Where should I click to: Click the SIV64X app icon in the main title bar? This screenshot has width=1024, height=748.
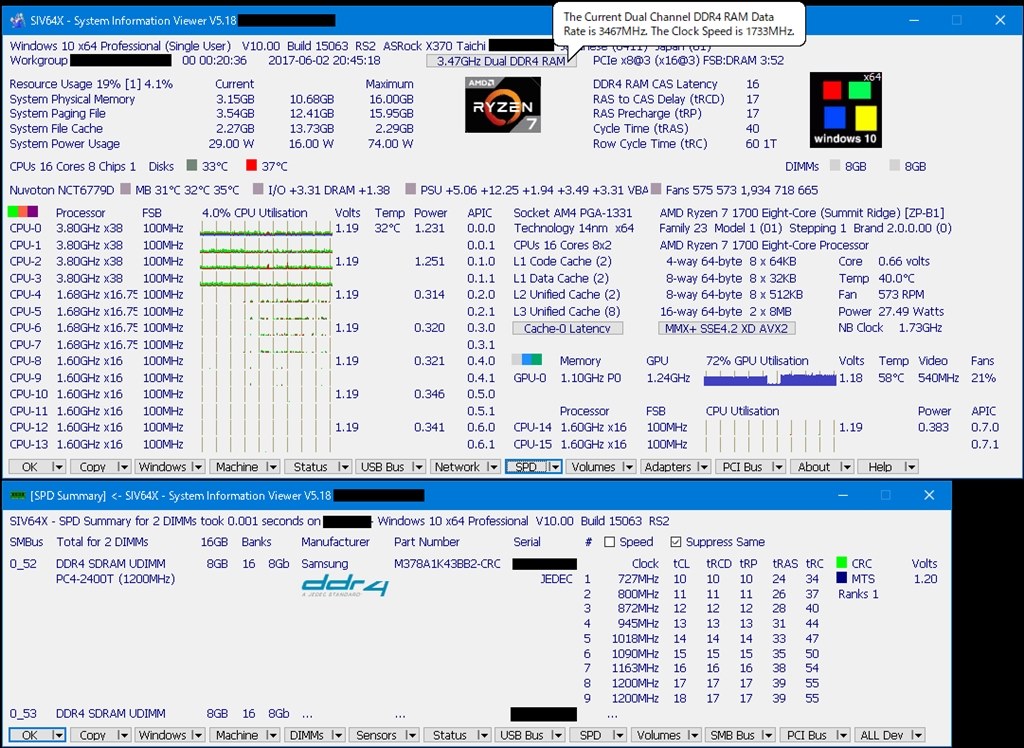pyautogui.click(x=18, y=21)
